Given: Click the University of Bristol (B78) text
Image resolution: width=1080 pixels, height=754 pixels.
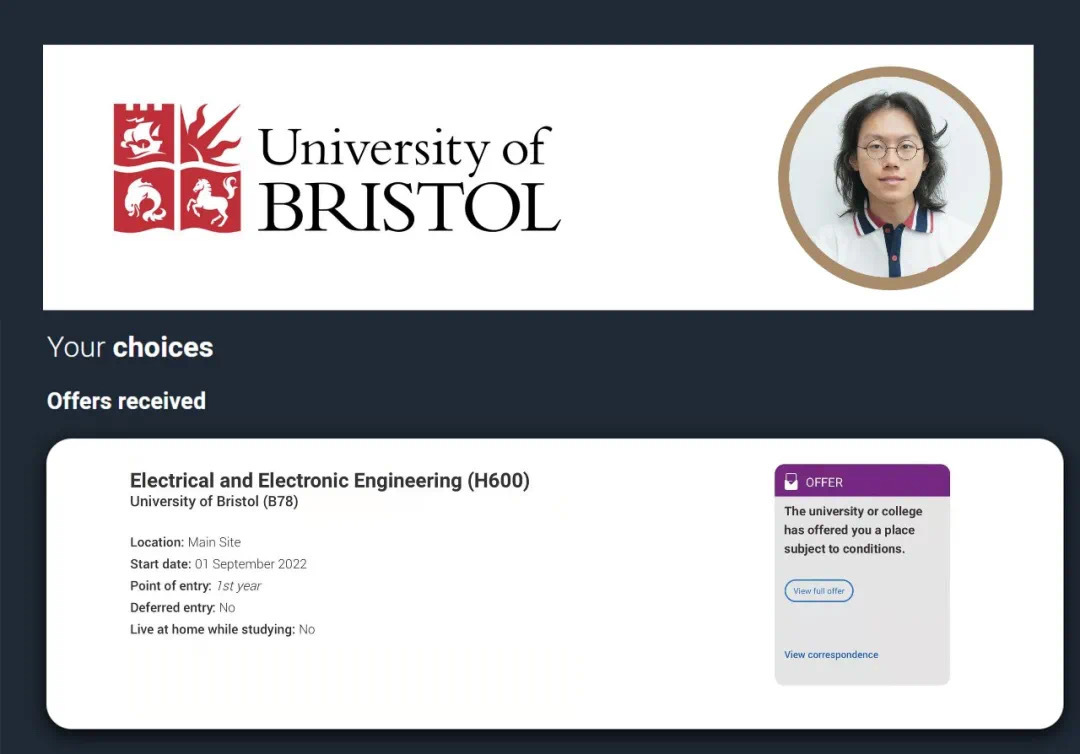Looking at the screenshot, I should point(214,501).
